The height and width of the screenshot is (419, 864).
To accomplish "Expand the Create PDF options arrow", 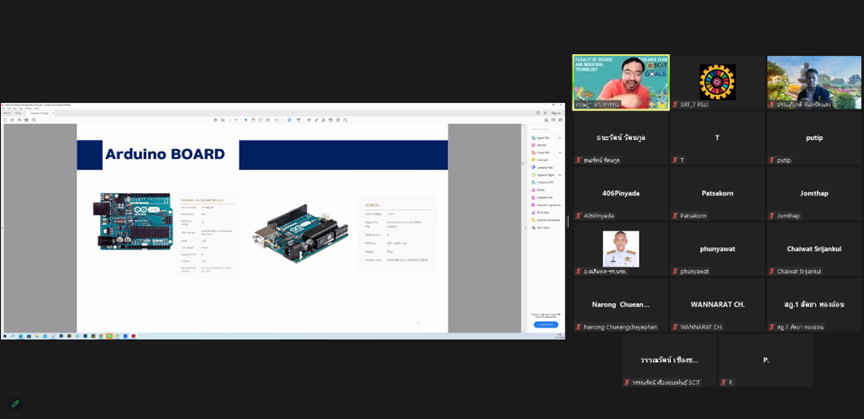I will point(560,153).
